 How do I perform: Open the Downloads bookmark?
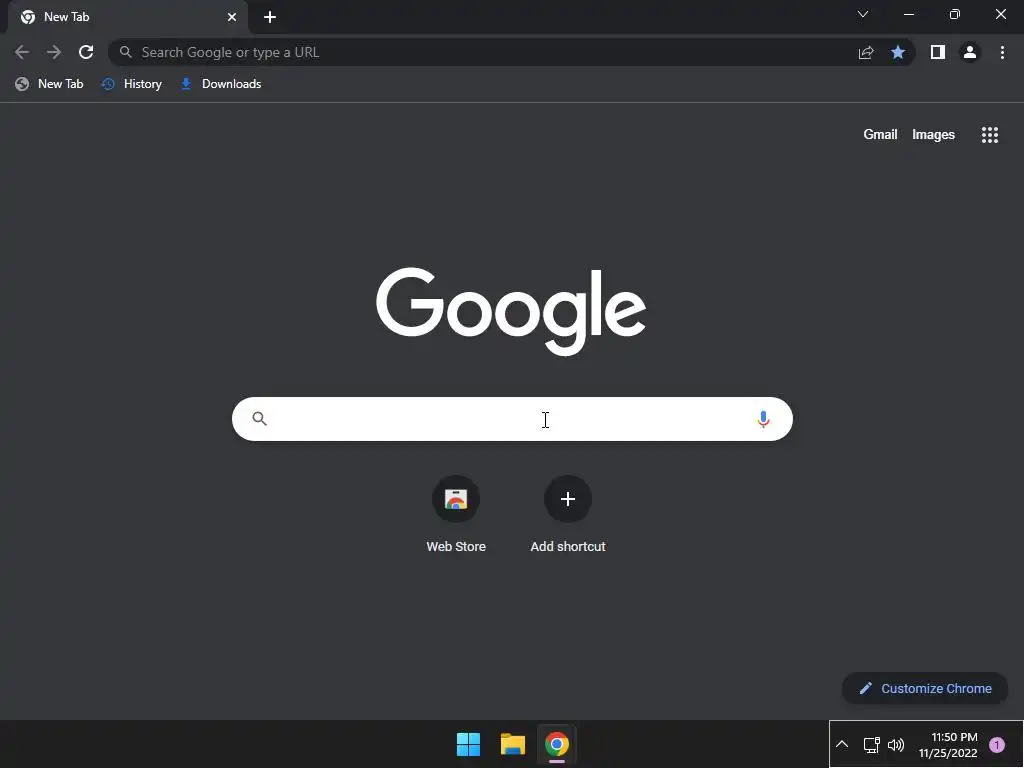click(221, 84)
